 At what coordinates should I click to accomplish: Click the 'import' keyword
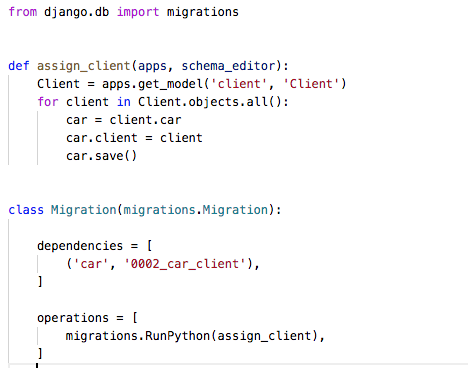point(138,12)
